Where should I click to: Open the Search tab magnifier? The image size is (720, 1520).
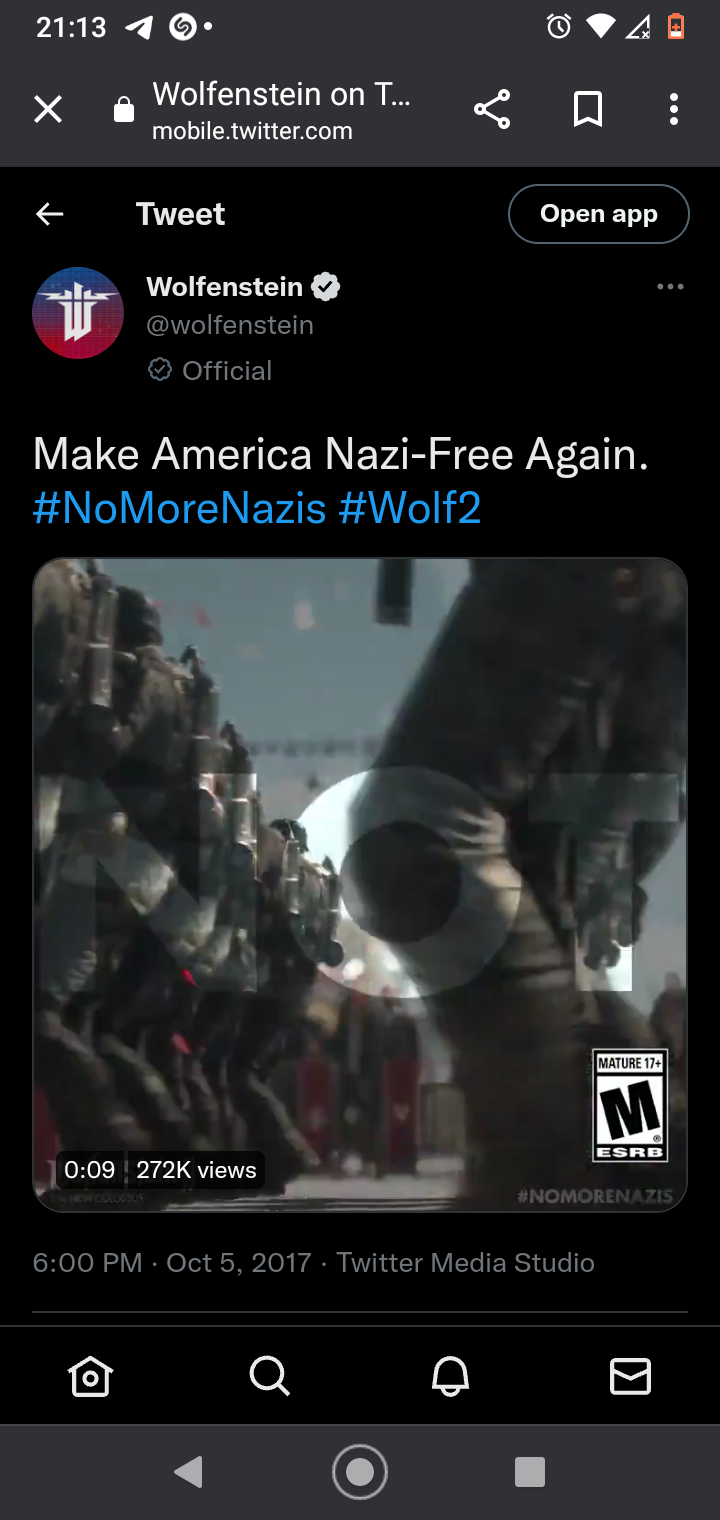click(x=270, y=1377)
